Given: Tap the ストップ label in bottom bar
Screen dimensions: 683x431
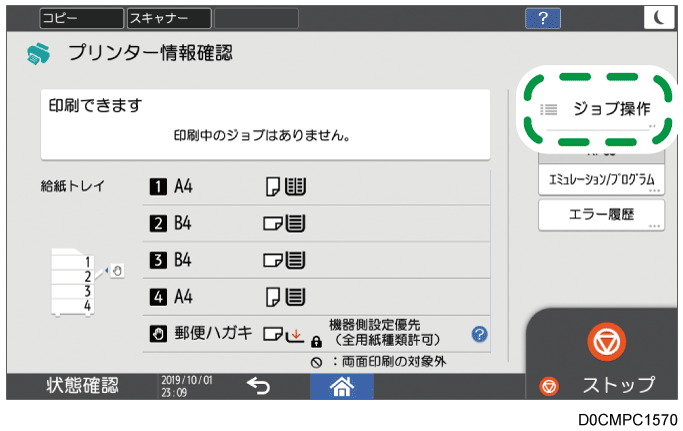Looking at the screenshot, I should (x=619, y=385).
